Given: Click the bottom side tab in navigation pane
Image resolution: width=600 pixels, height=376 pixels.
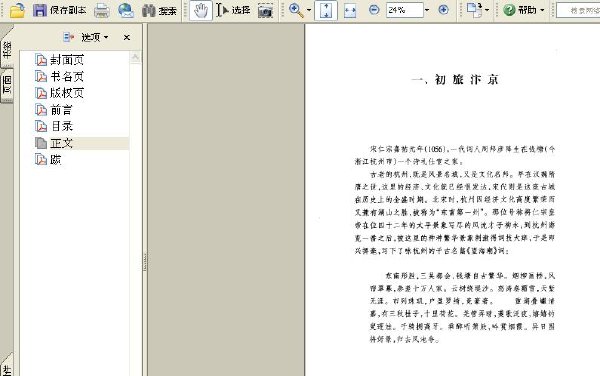Looking at the screenshot, I should (7, 365).
